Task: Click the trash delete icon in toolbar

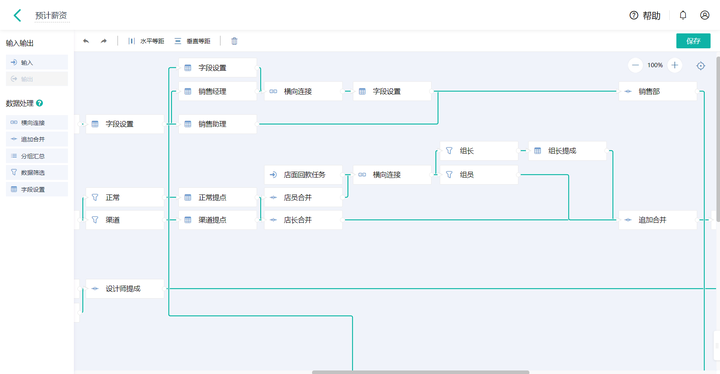Action: (234, 41)
